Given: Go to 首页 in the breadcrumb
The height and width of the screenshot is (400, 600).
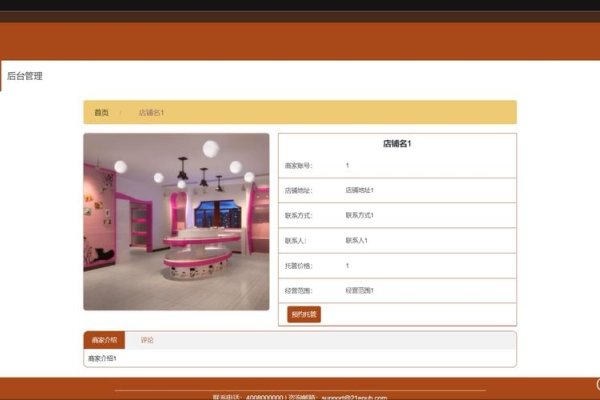Looking at the screenshot, I should (101, 112).
